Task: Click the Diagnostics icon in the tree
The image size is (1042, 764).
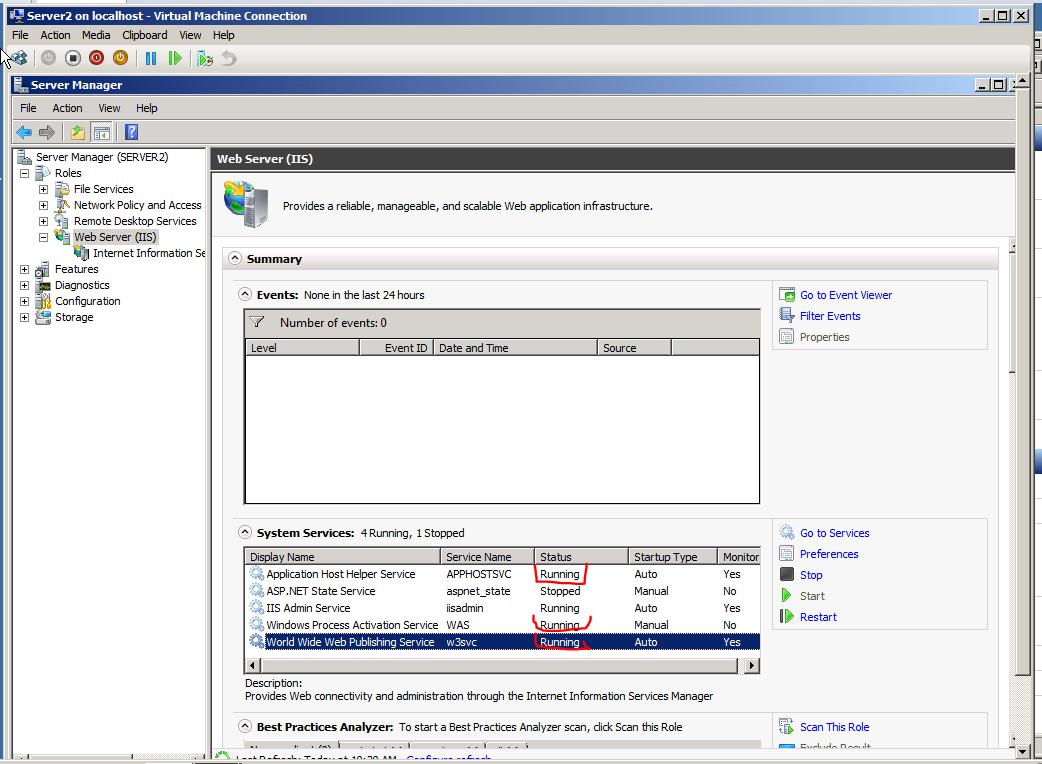Action: pos(43,285)
